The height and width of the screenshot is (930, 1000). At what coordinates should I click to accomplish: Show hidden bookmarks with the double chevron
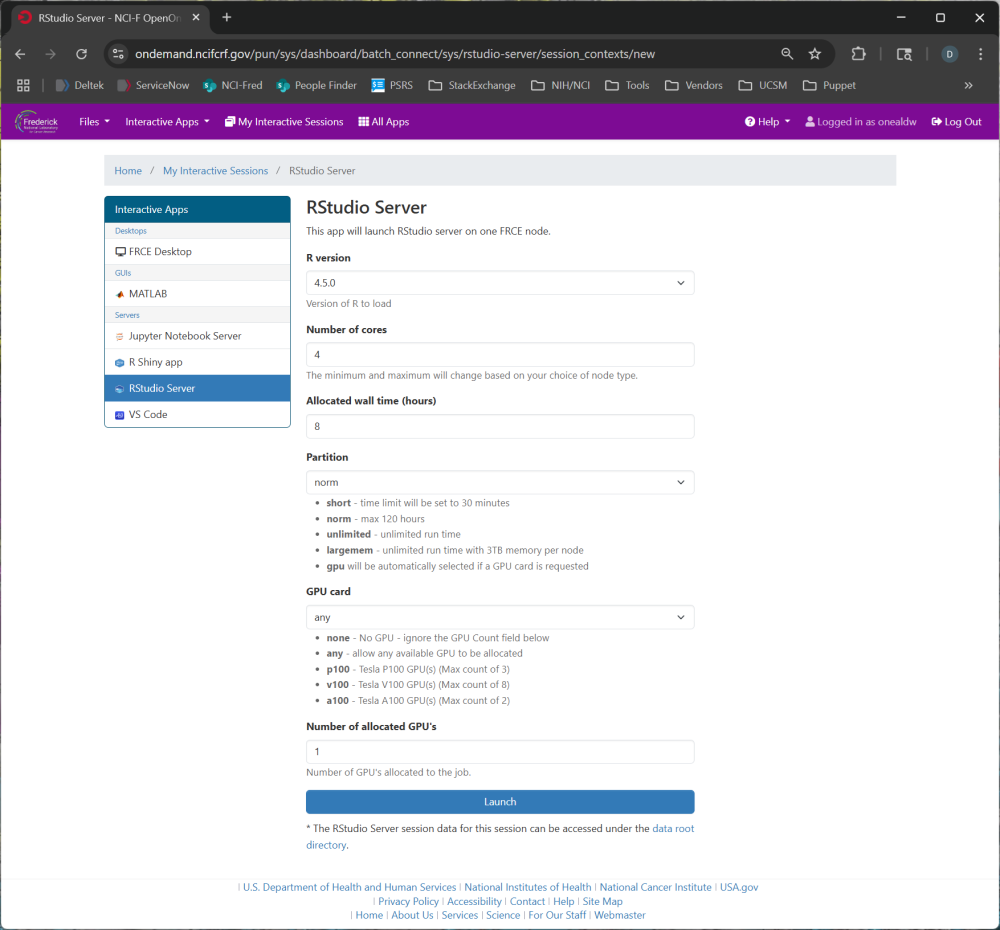[968, 86]
